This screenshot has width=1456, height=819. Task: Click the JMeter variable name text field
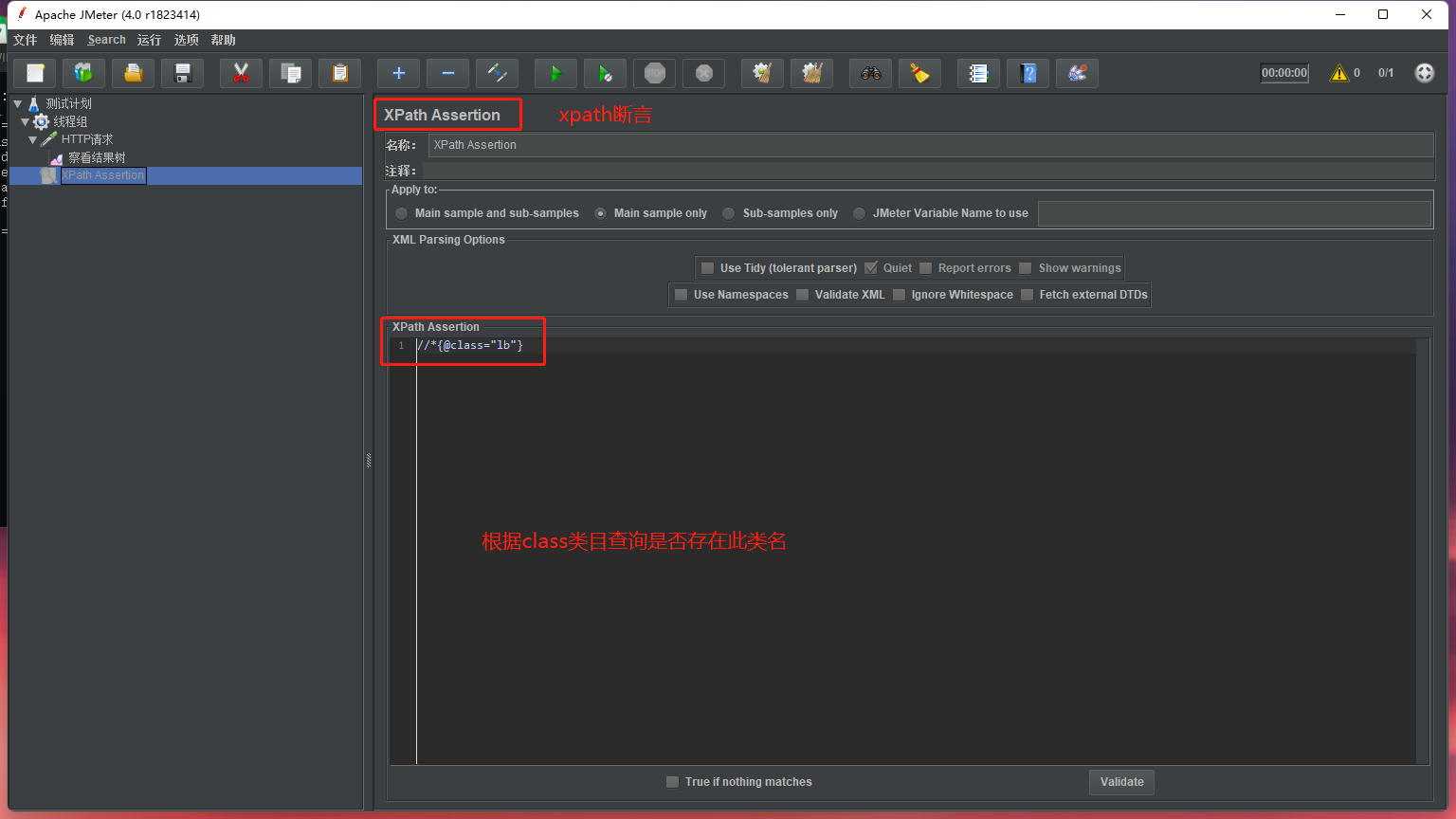click(1234, 213)
